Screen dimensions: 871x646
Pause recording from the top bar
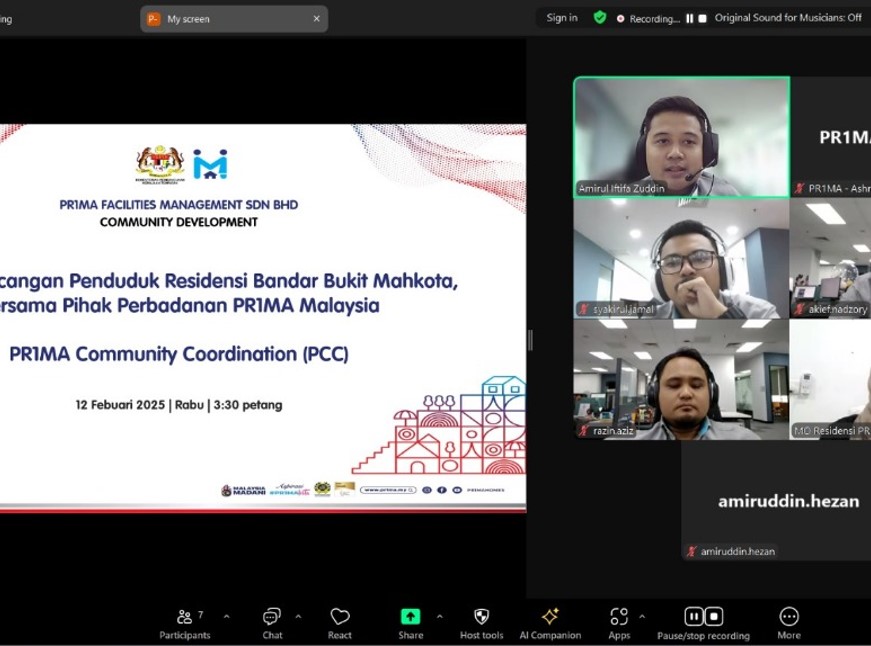[689, 18]
